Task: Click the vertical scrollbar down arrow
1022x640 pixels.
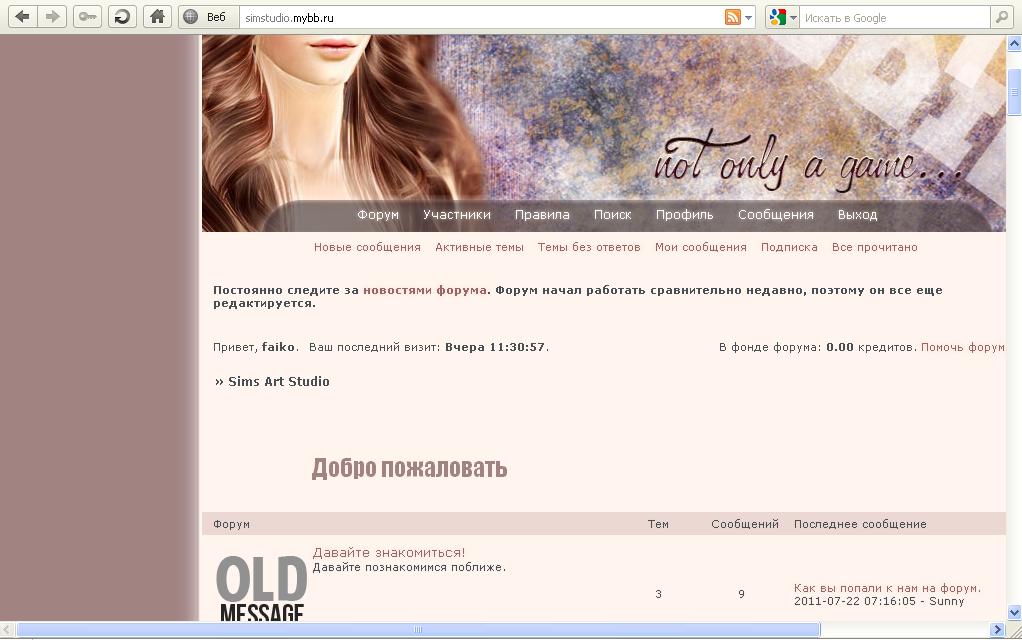Action: 1014,612
